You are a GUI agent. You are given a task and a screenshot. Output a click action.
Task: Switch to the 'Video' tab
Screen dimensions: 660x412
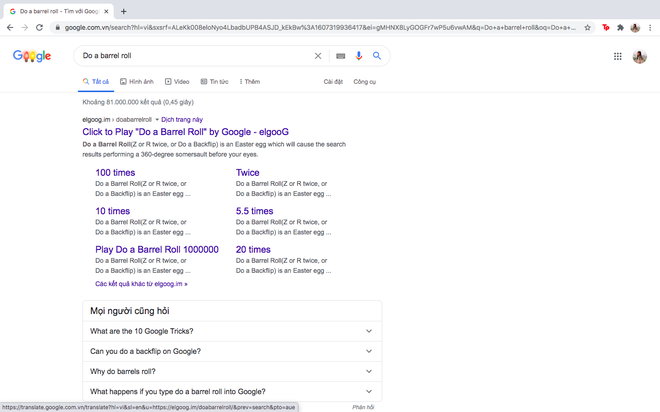pos(177,82)
